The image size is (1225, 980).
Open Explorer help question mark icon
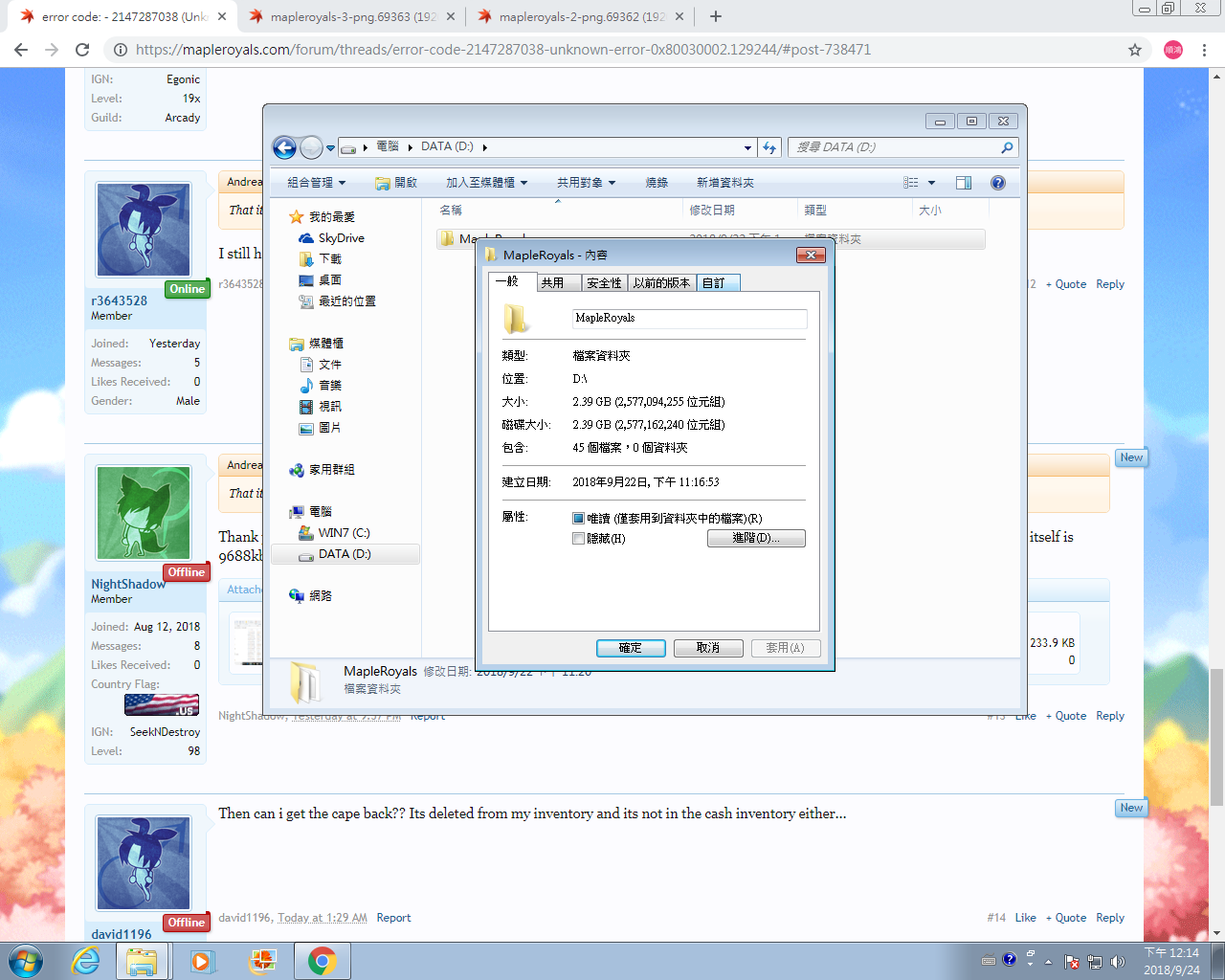(x=998, y=183)
